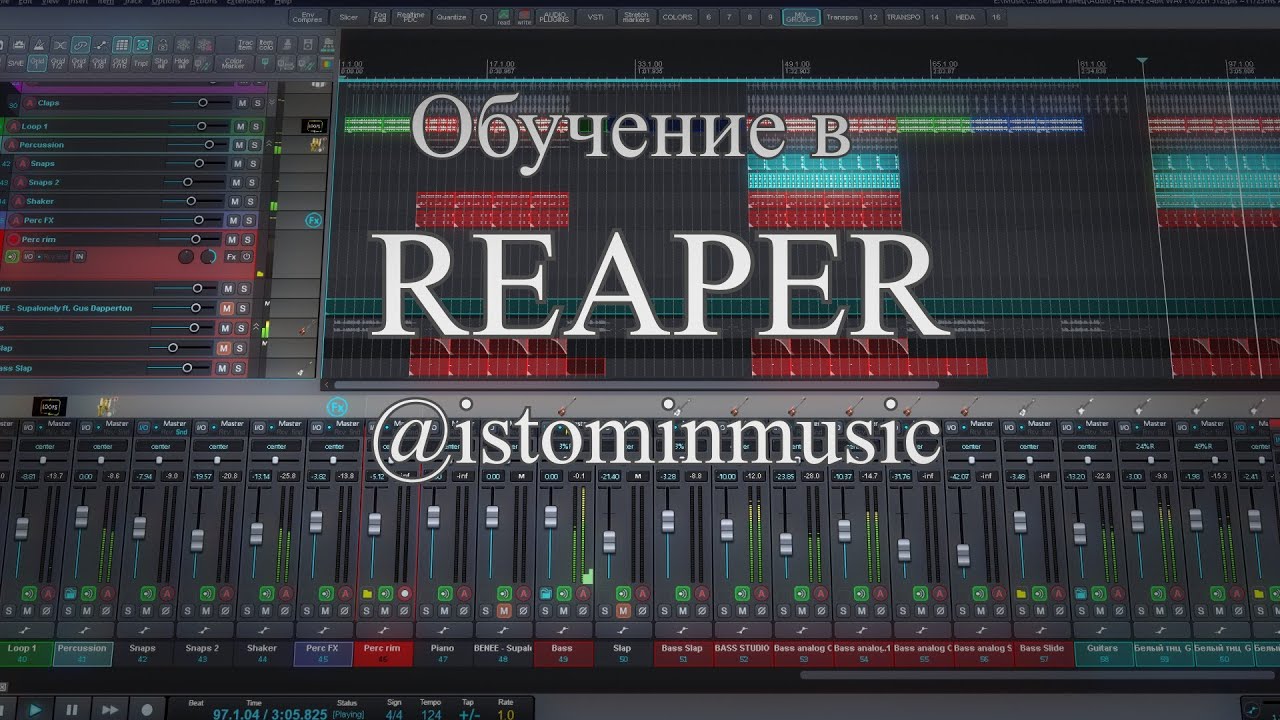
Task: Click the LOOPS track icon beside Loop 1
Action: (316, 127)
